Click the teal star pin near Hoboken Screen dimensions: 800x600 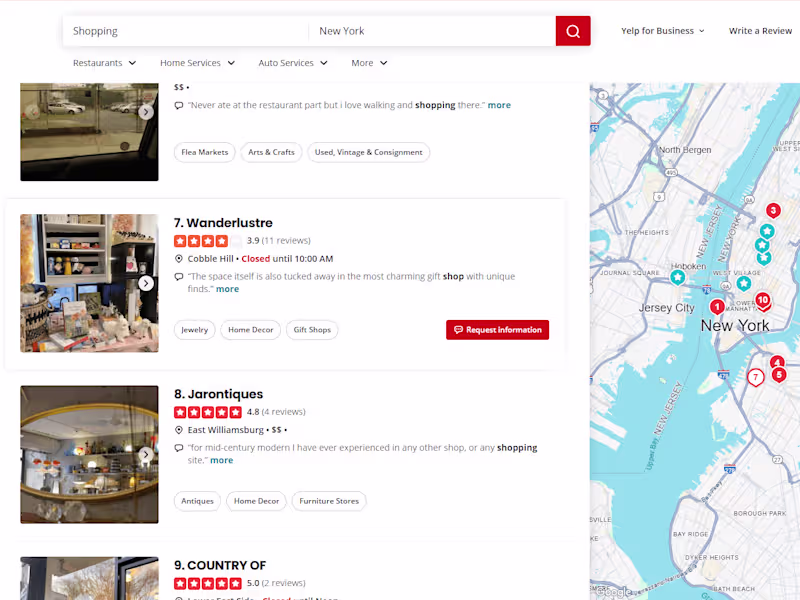click(678, 278)
